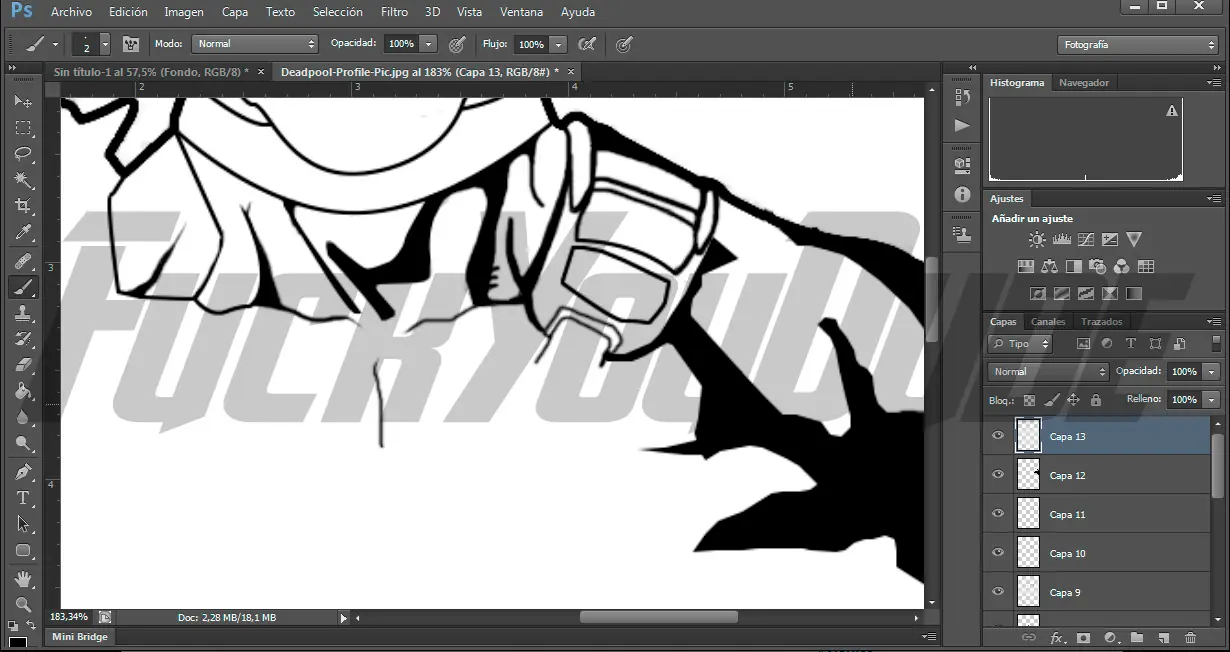
Task: Toggle visibility of Capa 10
Action: coord(997,552)
